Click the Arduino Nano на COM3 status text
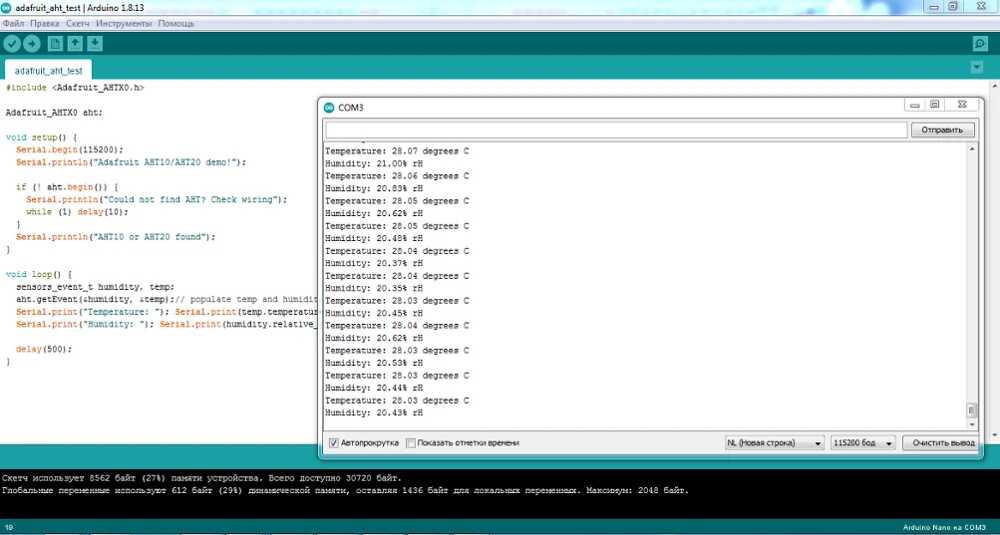 (x=944, y=528)
